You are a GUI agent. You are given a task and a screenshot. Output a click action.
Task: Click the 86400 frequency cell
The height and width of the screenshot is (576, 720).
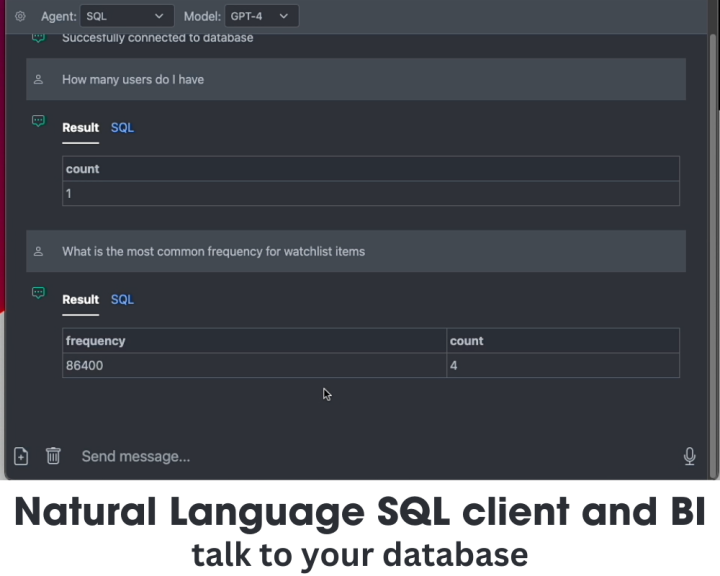point(254,366)
